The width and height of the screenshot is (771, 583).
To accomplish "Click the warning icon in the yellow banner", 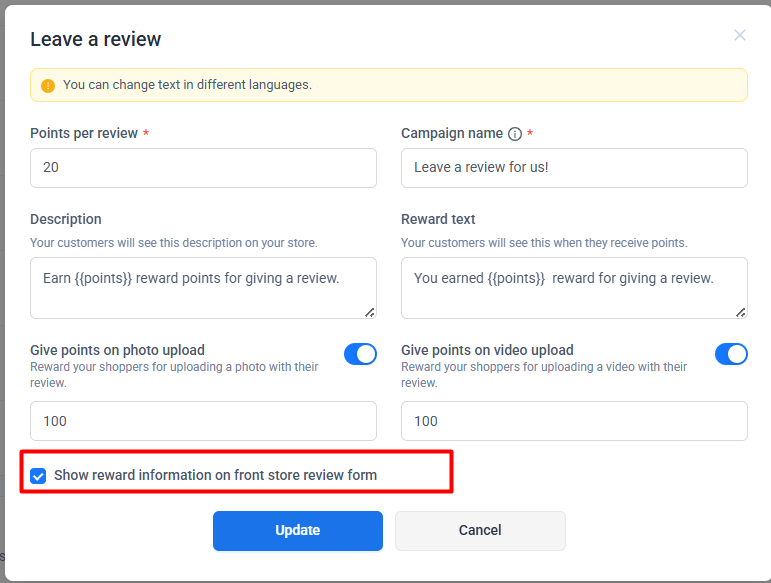I will 47,86.
